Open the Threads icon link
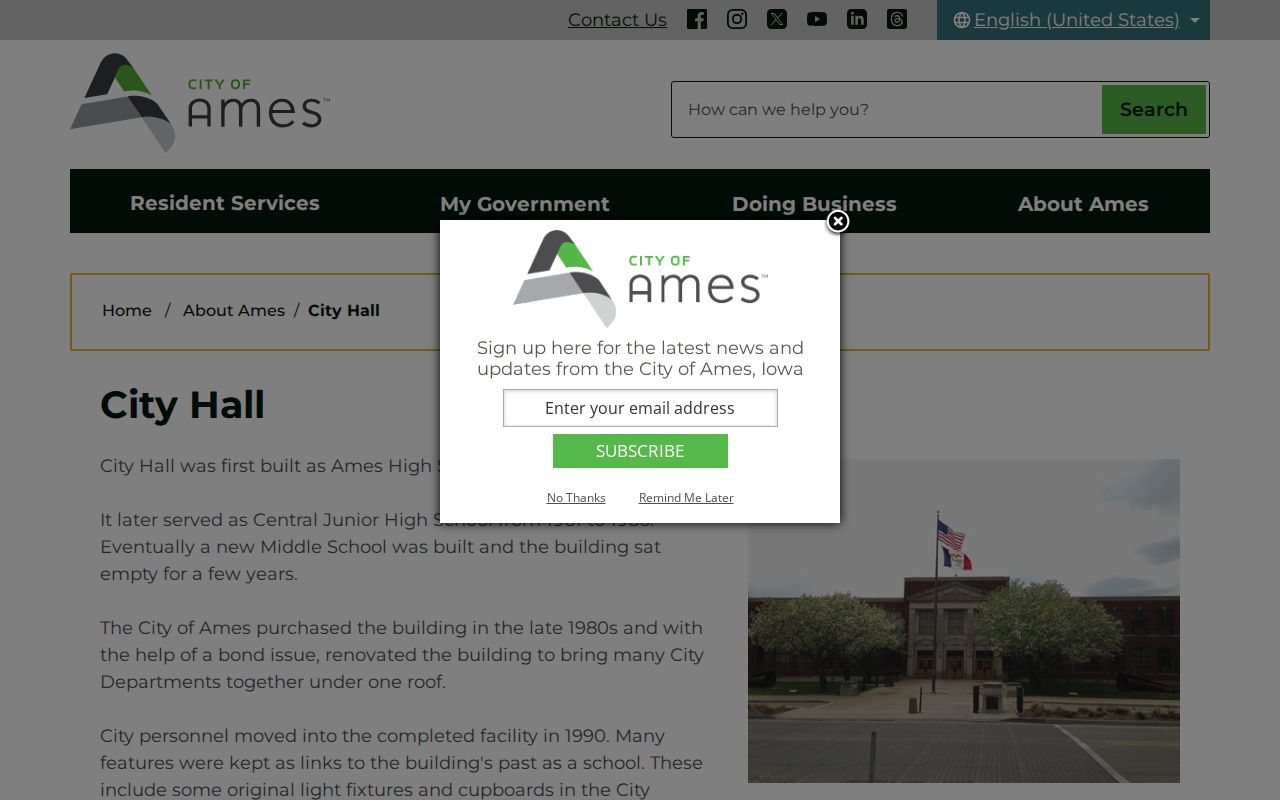Viewport: 1280px width, 800px height. pyautogui.click(x=897, y=19)
